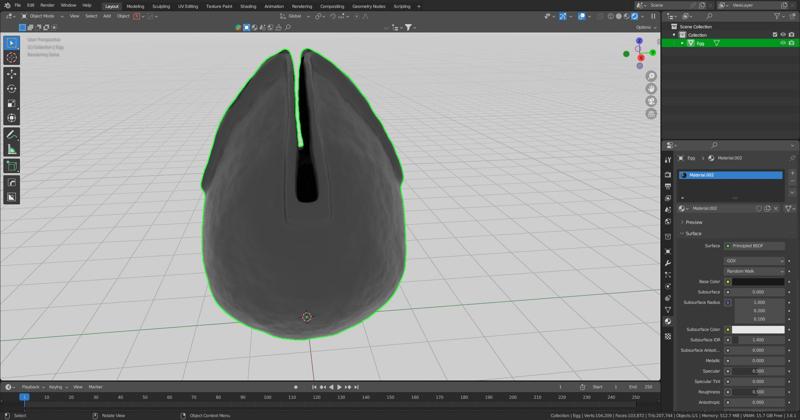This screenshot has width=800, height=420.
Task: Toggle camera view gizmo button
Action: (x=651, y=101)
